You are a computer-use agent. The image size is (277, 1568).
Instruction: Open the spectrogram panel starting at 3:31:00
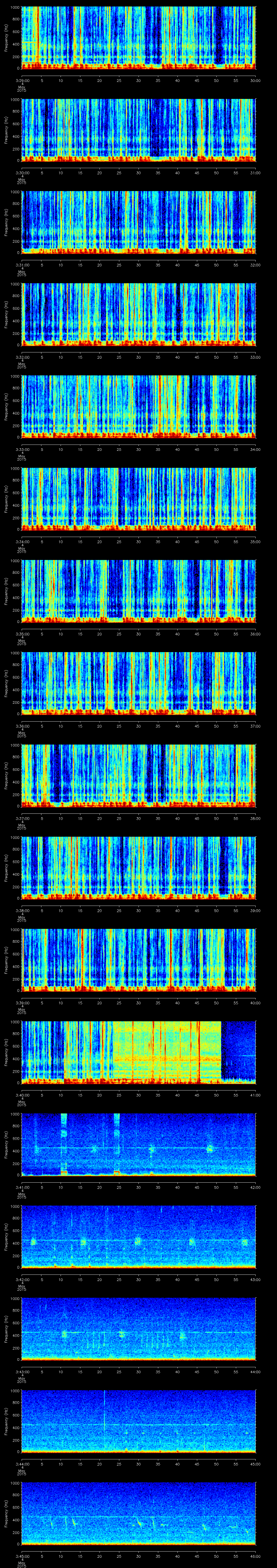pos(139,222)
